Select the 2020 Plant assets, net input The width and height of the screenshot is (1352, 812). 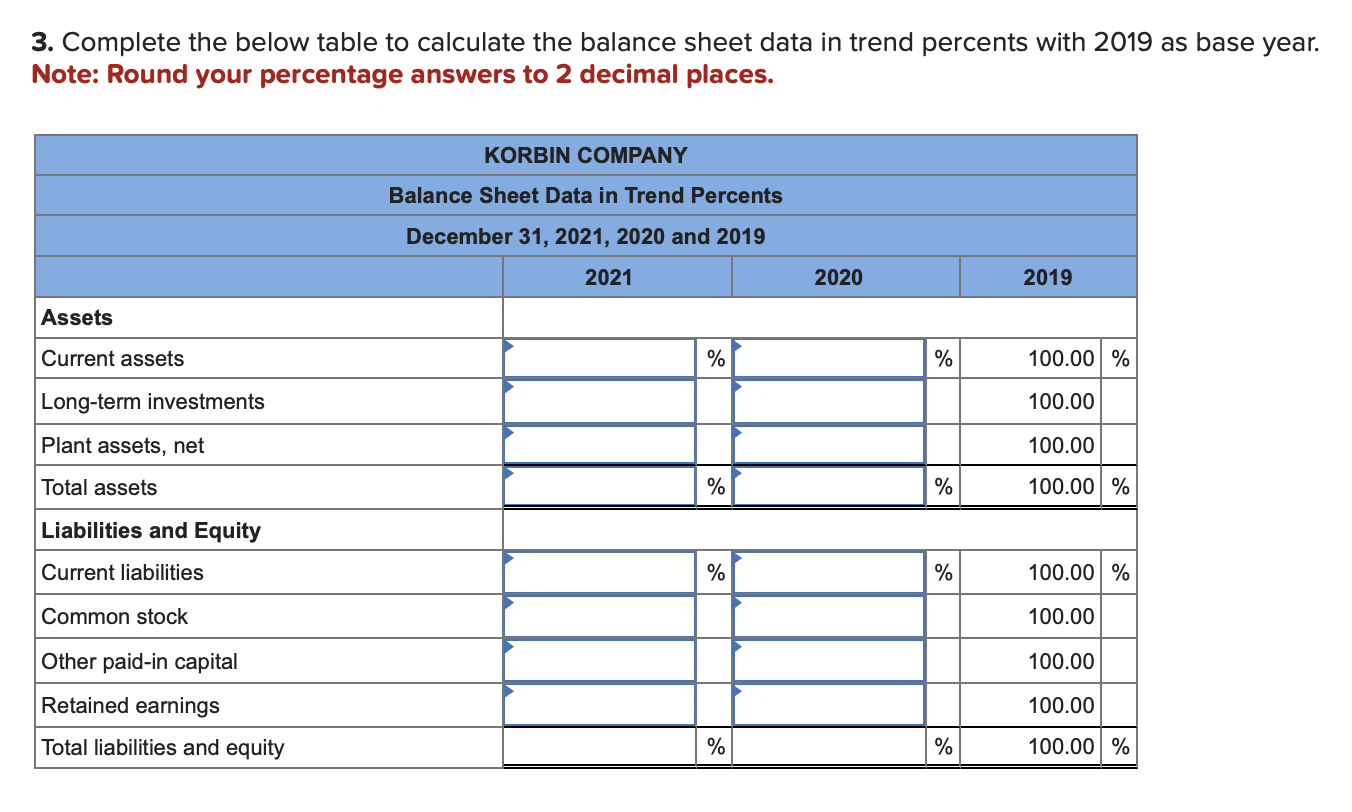pyautogui.click(x=829, y=445)
